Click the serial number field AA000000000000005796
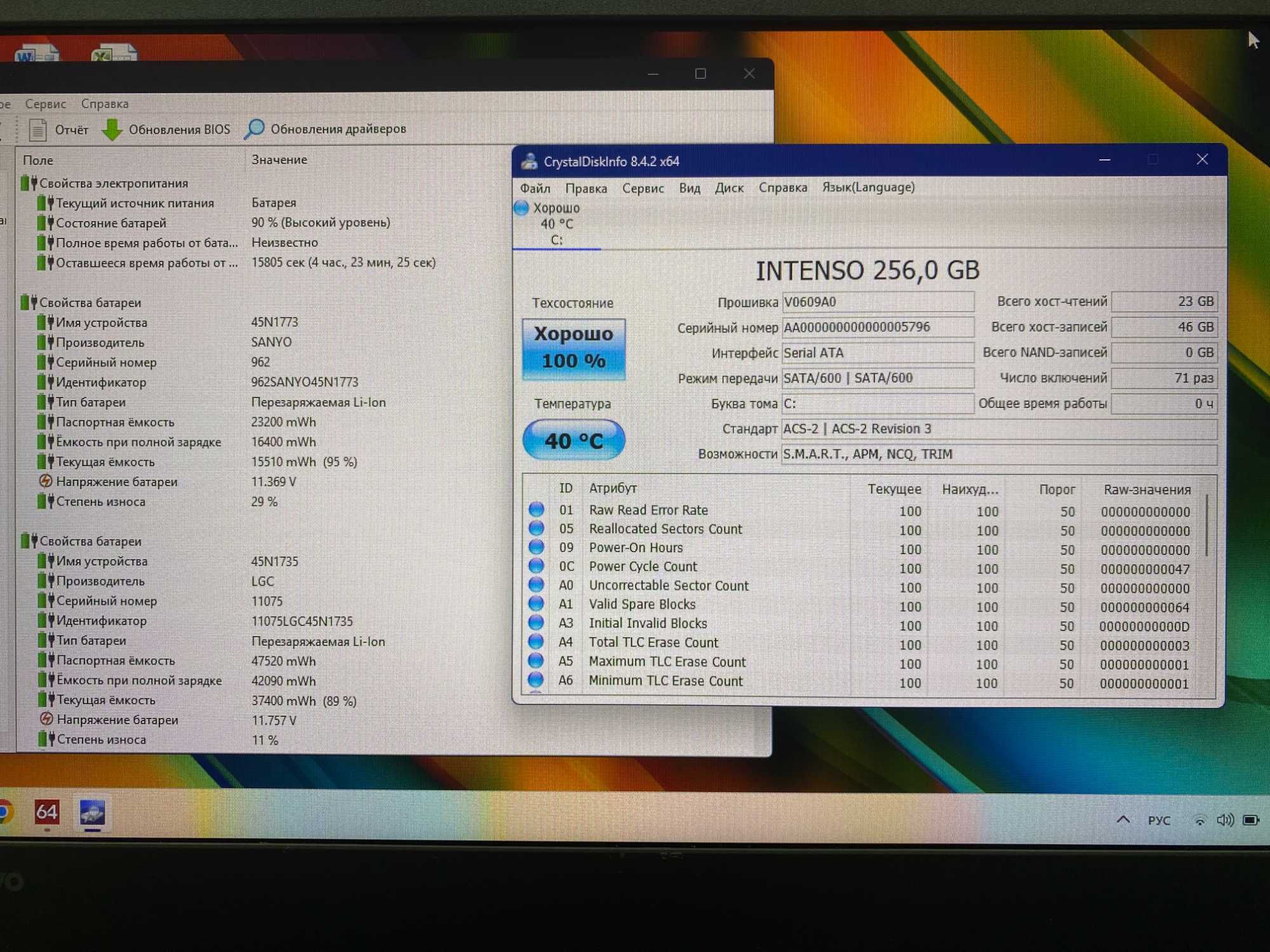The width and height of the screenshot is (1270, 952). tap(878, 327)
